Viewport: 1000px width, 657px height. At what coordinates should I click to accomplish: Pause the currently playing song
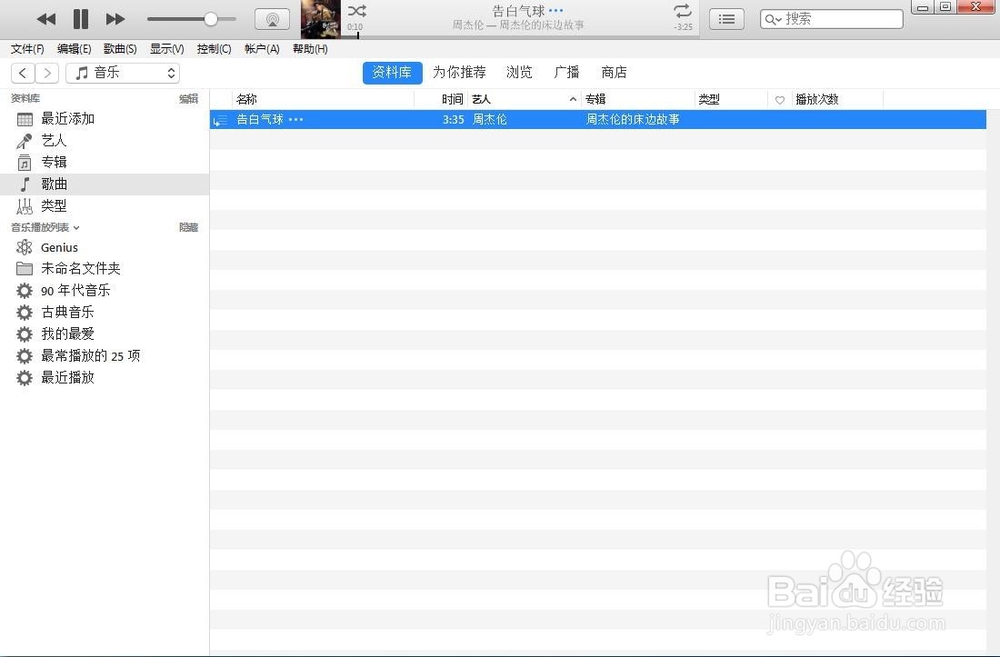(80, 19)
